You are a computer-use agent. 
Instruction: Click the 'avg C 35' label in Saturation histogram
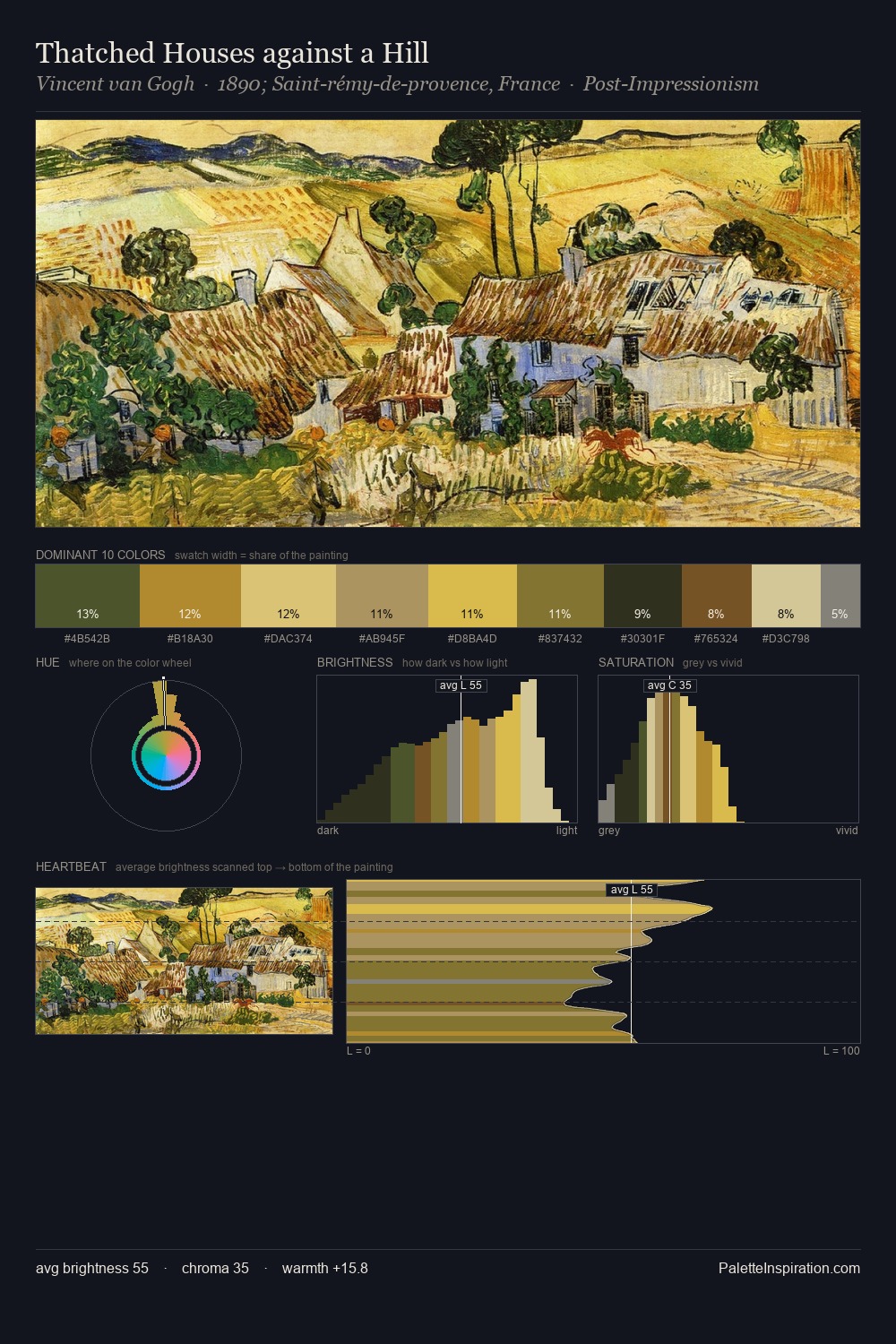pos(669,685)
